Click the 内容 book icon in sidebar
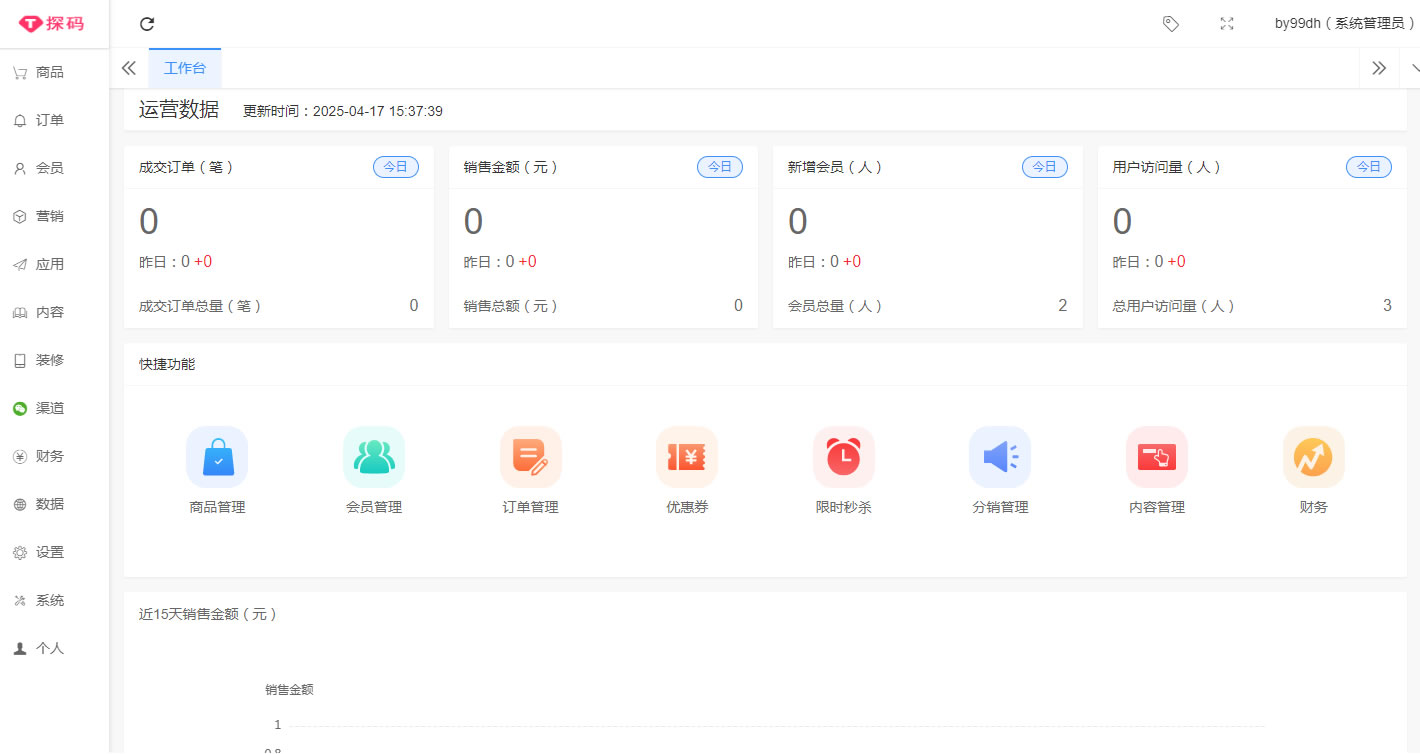The height and width of the screenshot is (754, 1420). click(x=20, y=313)
